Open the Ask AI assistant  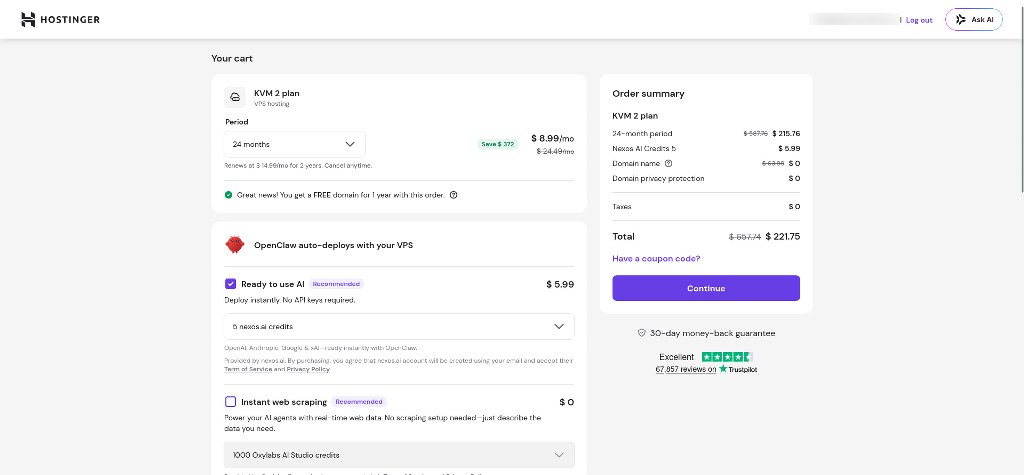[x=974, y=20]
